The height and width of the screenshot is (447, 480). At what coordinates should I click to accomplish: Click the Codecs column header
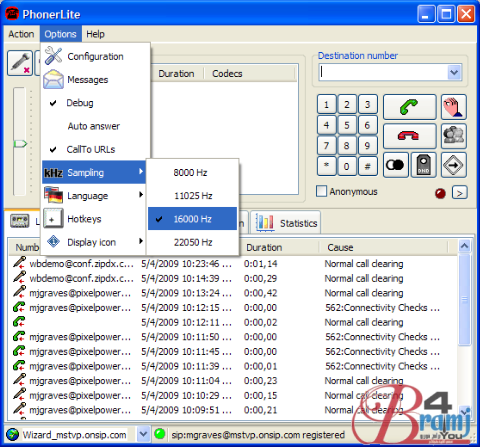tap(249, 73)
